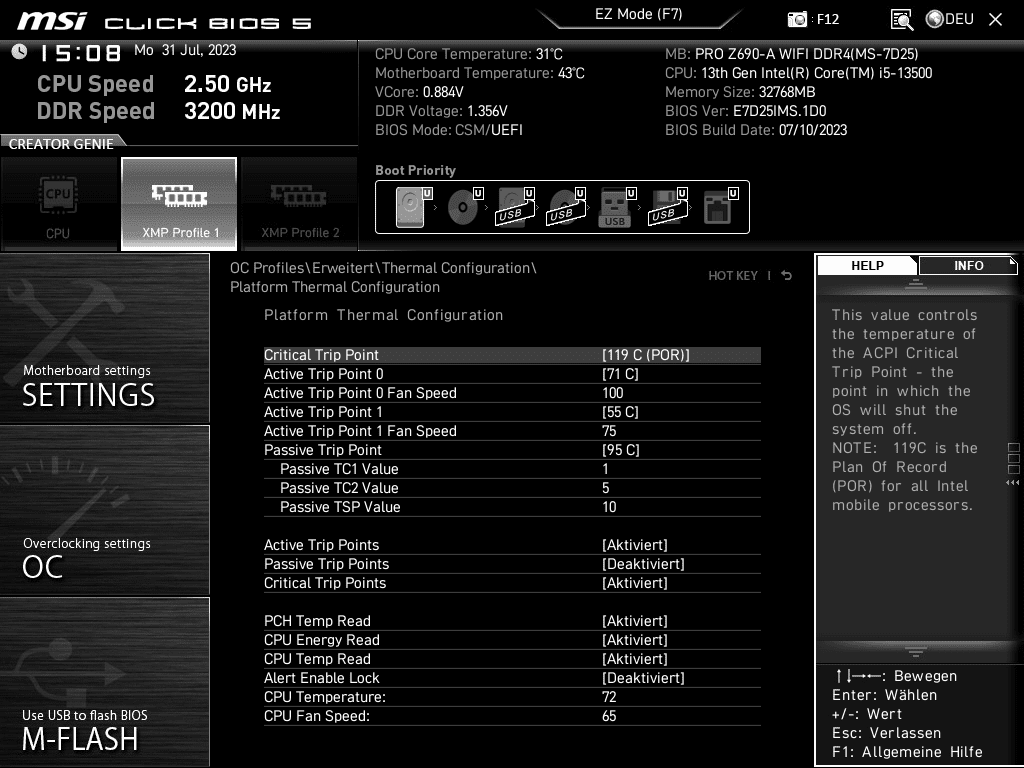Click the CPU Core Temperature: 31°C readout
This screenshot has height=768, width=1024.
click(x=469, y=54)
